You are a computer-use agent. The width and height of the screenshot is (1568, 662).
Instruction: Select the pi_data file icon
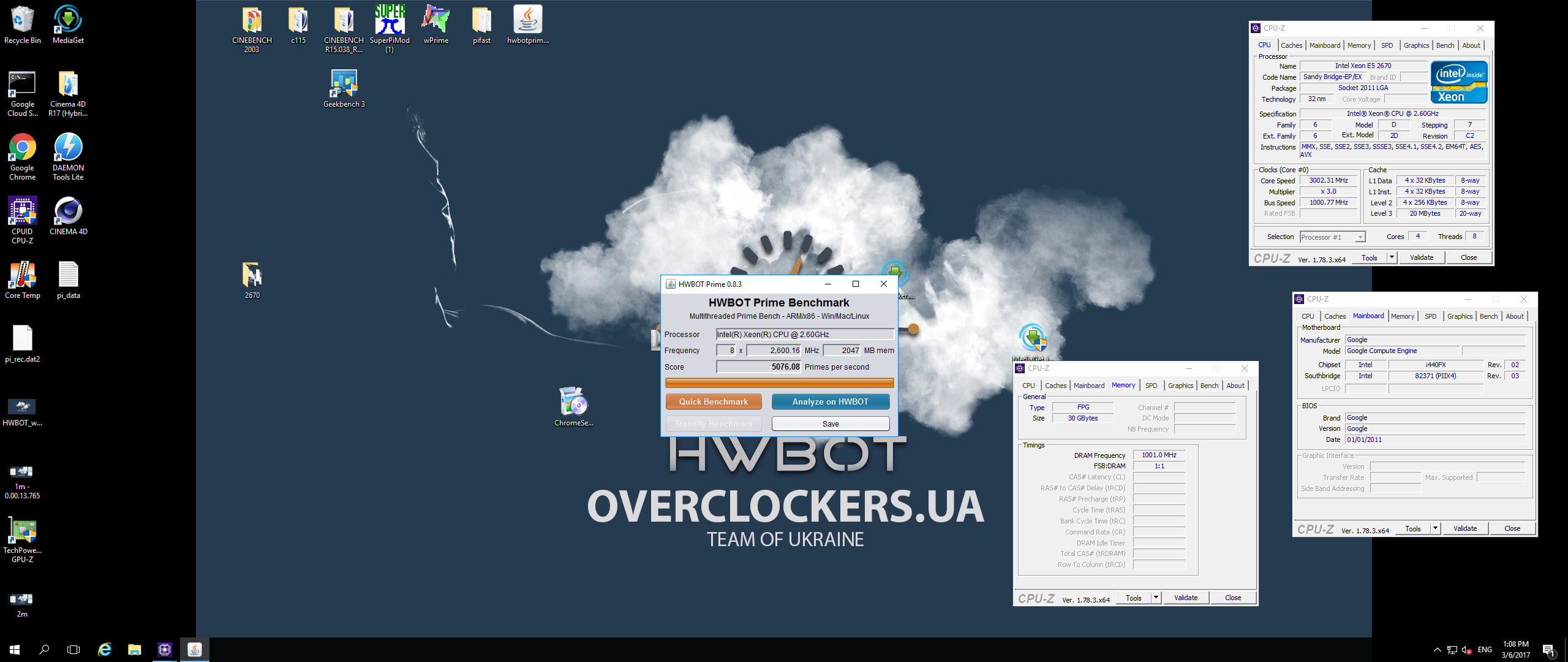click(68, 280)
